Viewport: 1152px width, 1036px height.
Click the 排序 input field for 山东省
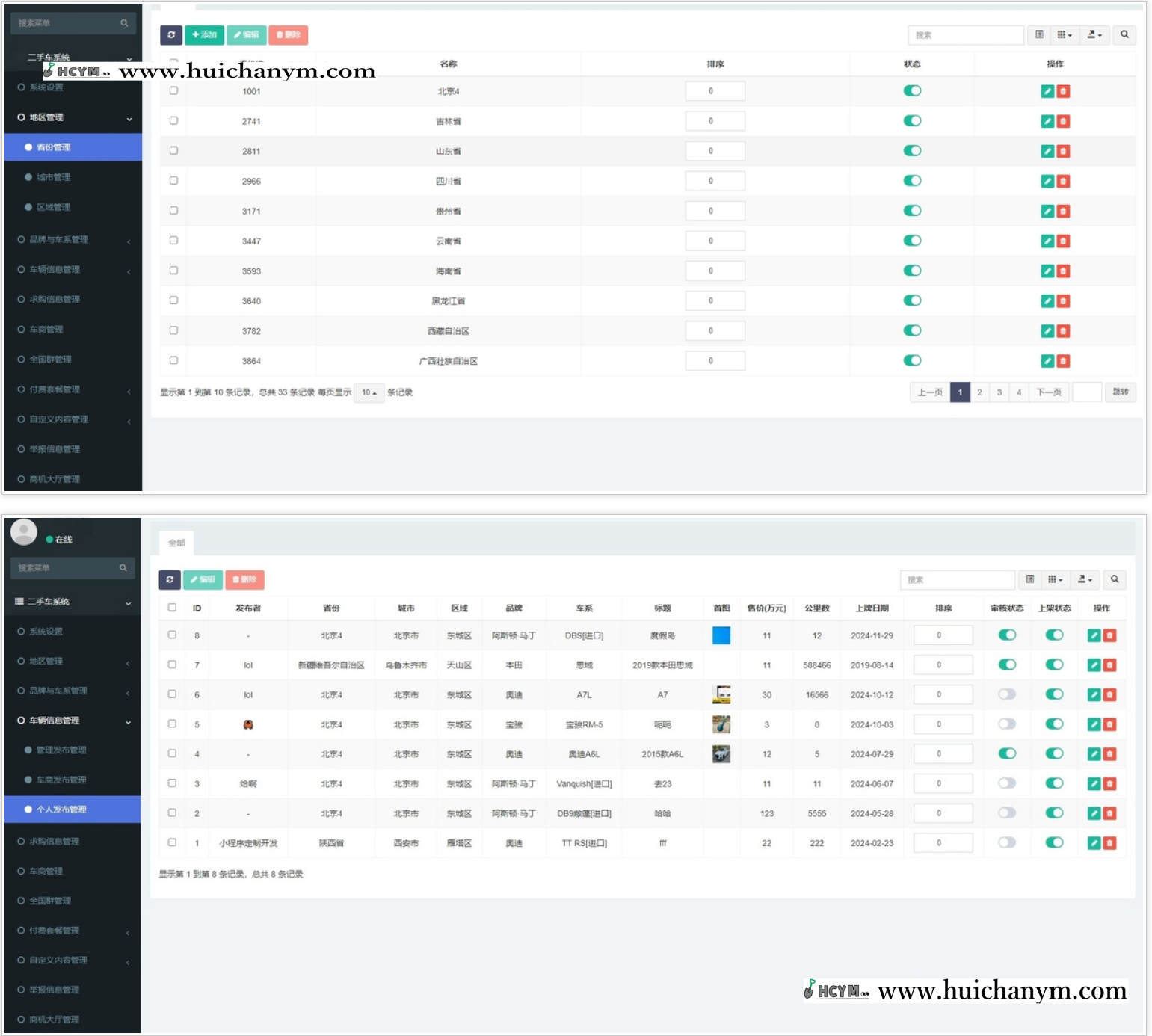pos(715,151)
